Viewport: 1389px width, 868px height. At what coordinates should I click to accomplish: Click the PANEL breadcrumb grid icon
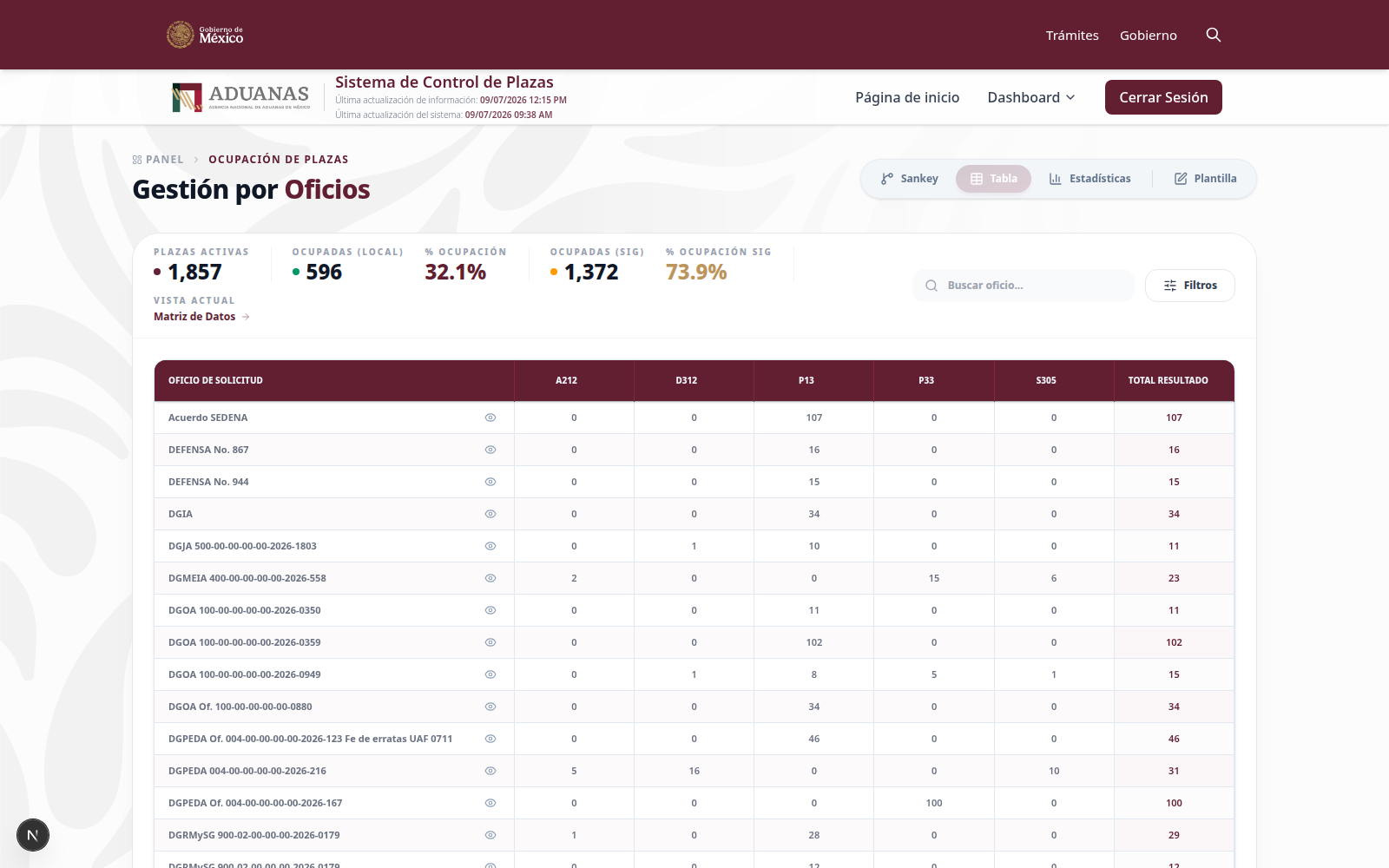point(137,160)
